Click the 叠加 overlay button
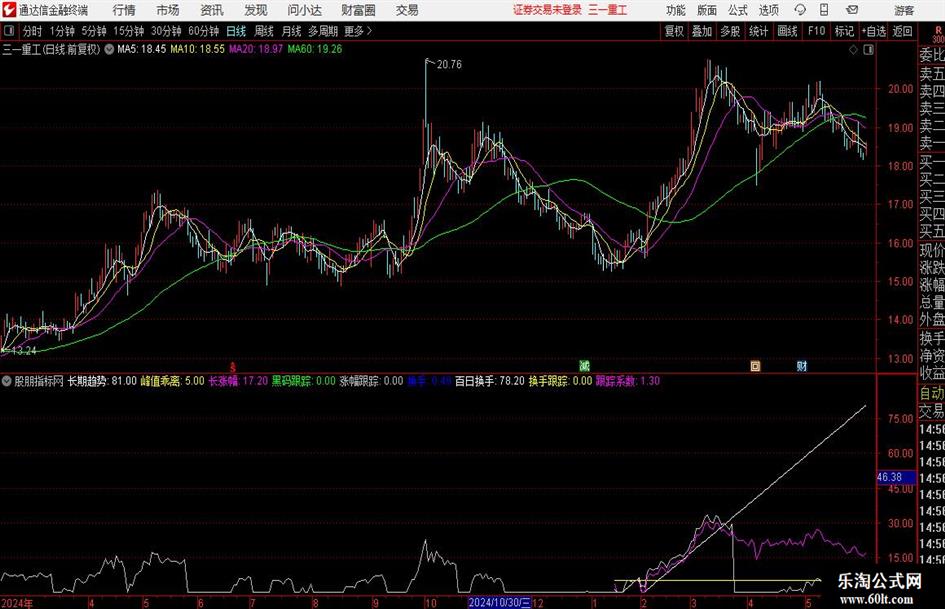 click(702, 31)
